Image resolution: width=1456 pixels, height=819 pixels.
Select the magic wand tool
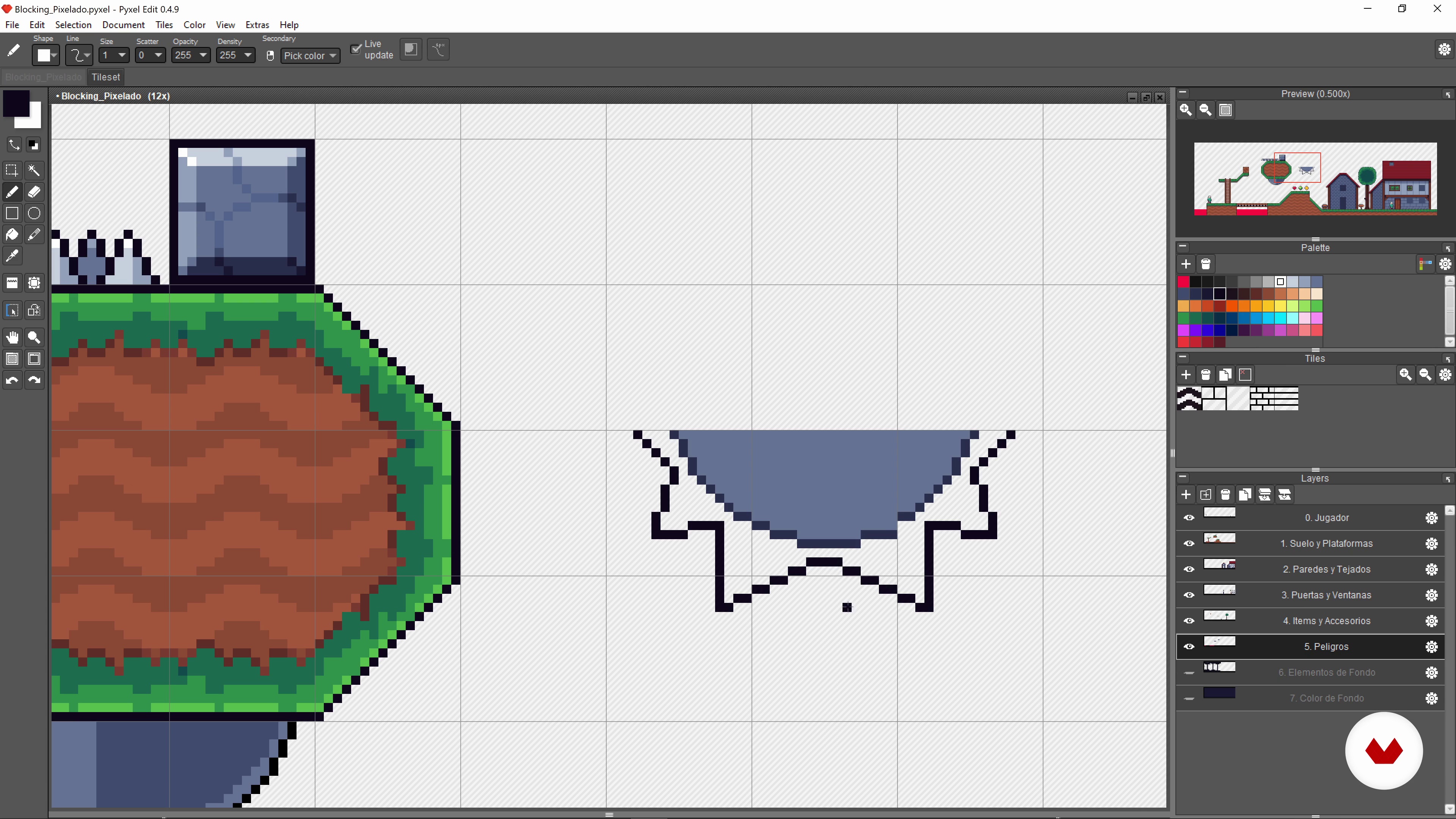pos(34,170)
